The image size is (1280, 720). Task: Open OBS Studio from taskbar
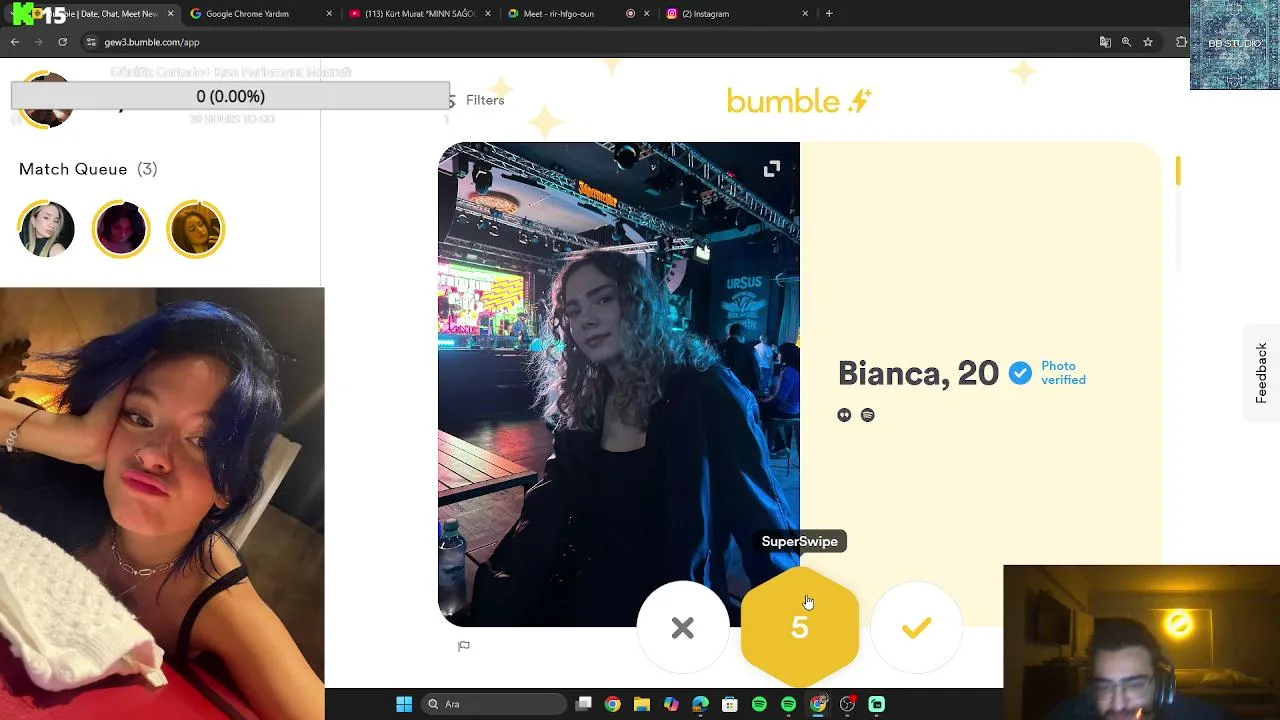[847, 704]
